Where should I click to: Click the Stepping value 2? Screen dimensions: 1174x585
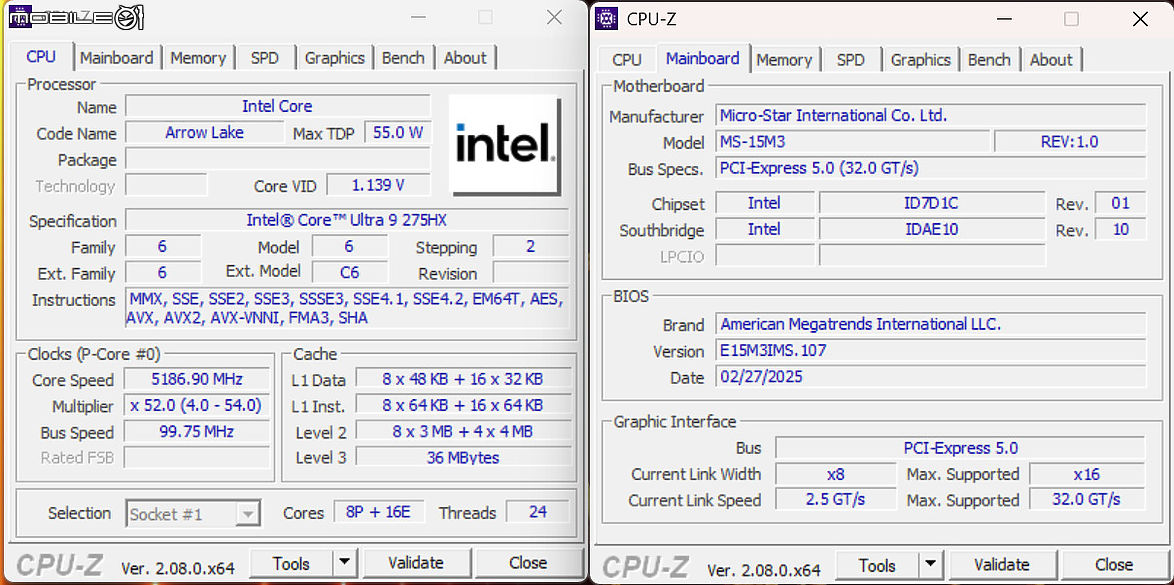click(531, 246)
